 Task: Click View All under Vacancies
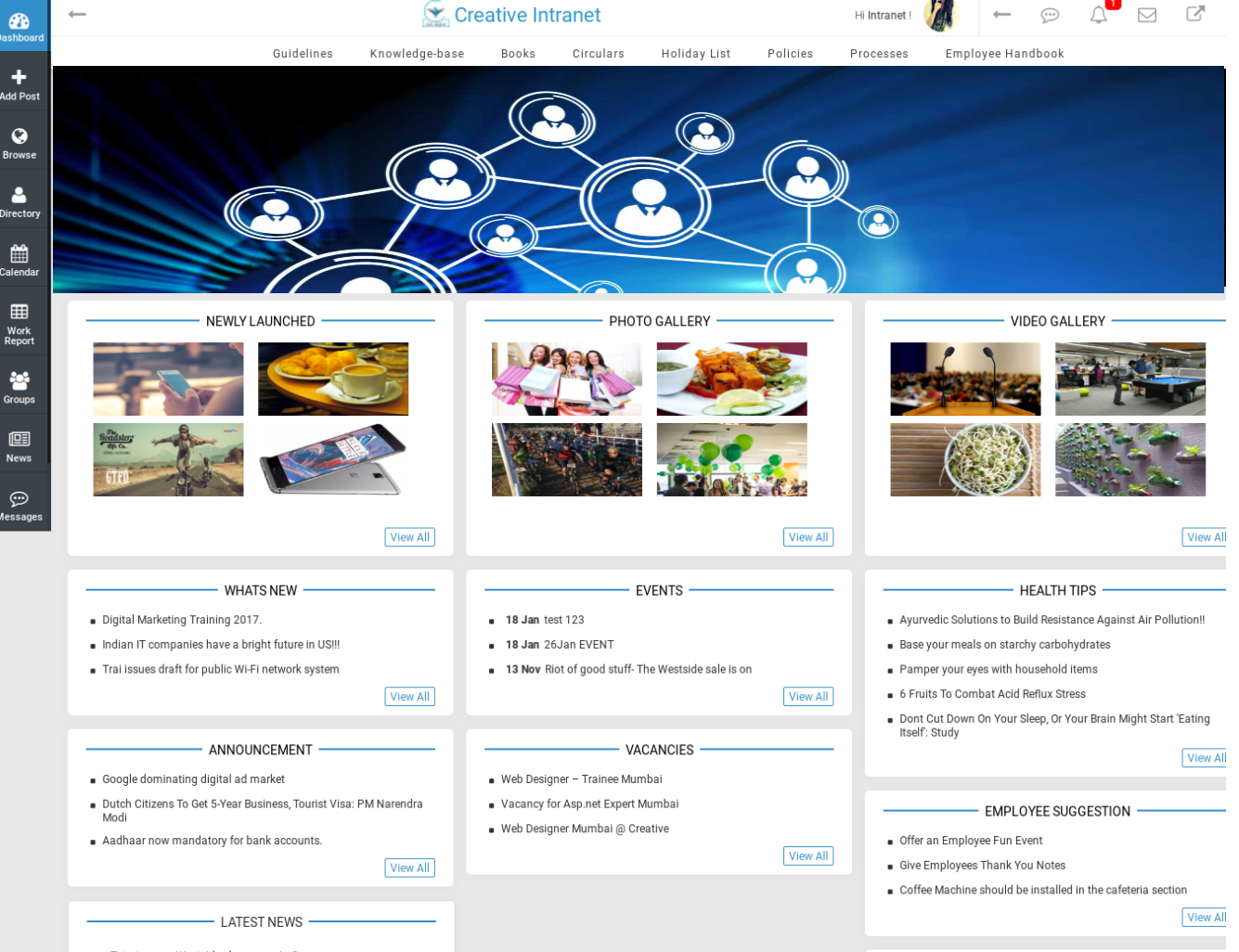point(807,856)
